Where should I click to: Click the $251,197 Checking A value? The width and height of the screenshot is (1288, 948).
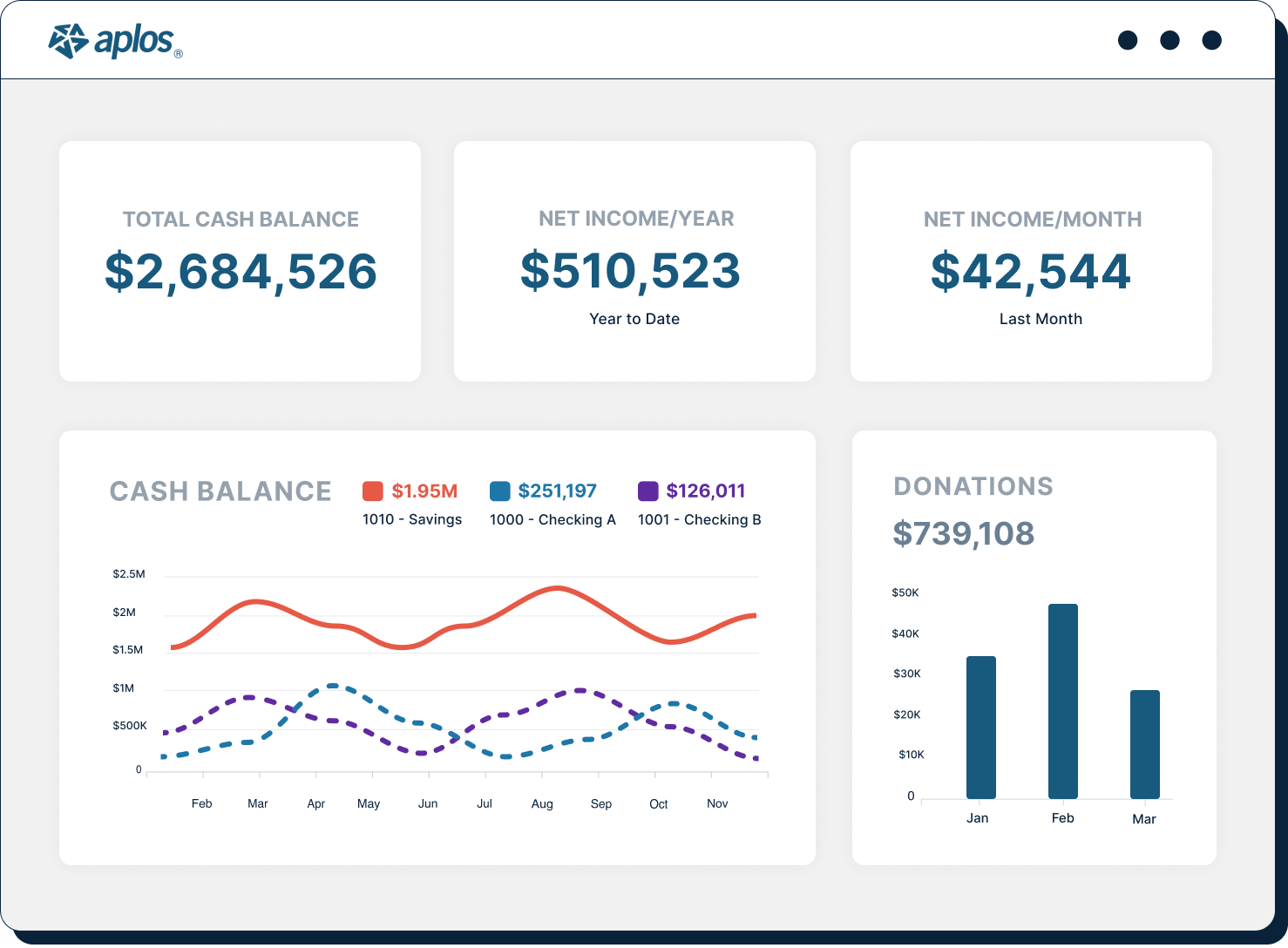[557, 491]
